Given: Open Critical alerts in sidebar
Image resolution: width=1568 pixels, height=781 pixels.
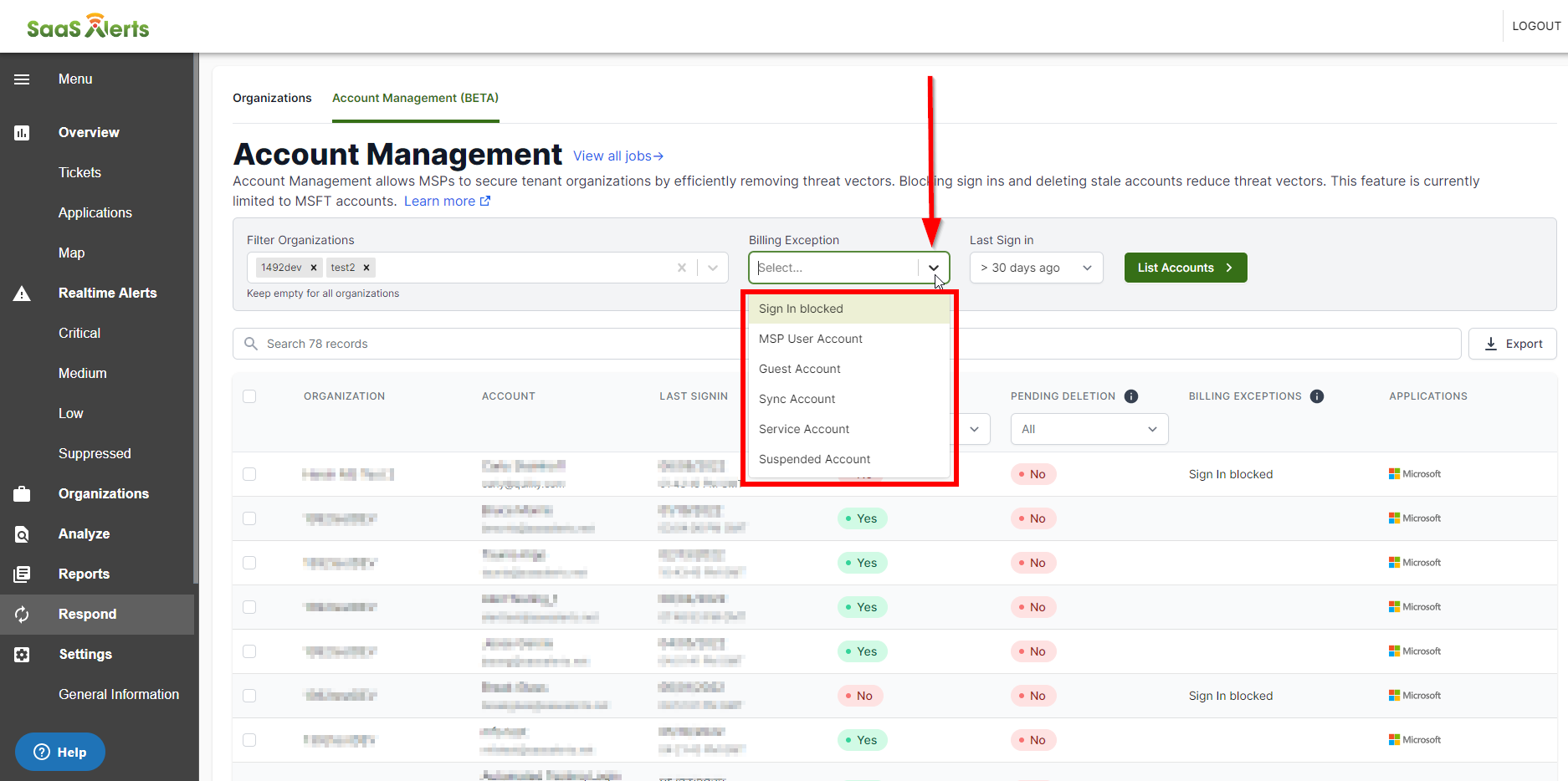Looking at the screenshot, I should [79, 334].
